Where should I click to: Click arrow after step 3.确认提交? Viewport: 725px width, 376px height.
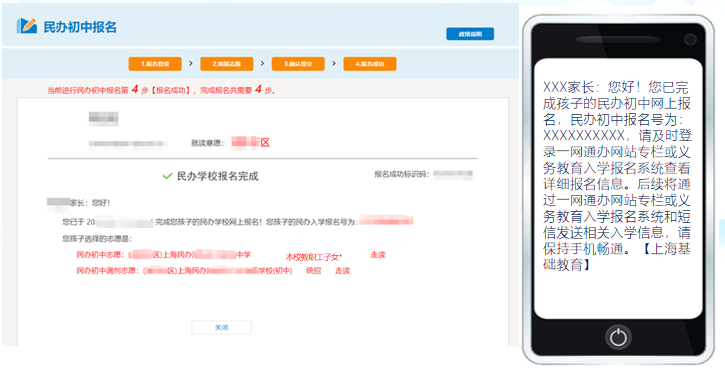(334, 63)
